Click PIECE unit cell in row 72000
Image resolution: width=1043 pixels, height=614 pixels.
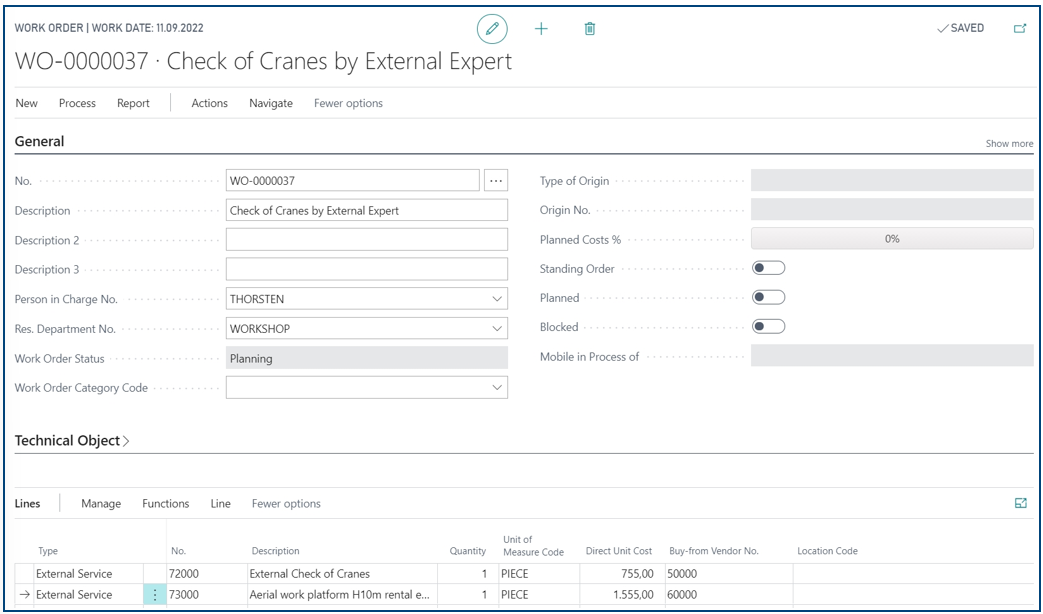539,573
